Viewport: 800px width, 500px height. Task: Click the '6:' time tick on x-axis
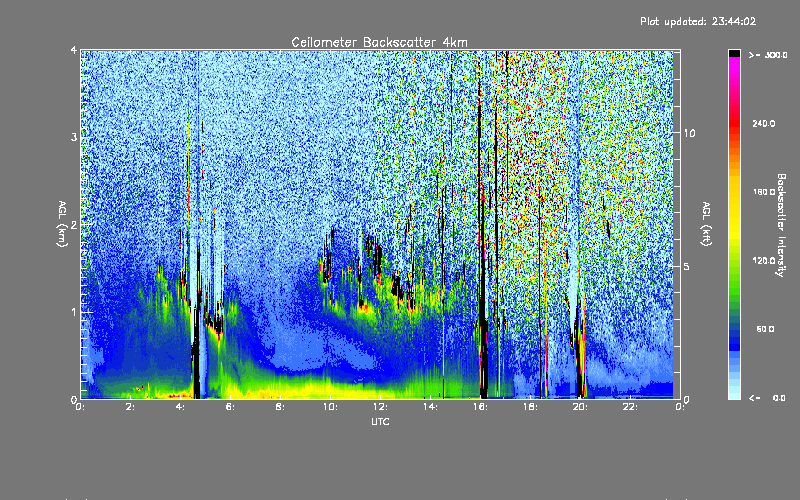click(x=230, y=407)
